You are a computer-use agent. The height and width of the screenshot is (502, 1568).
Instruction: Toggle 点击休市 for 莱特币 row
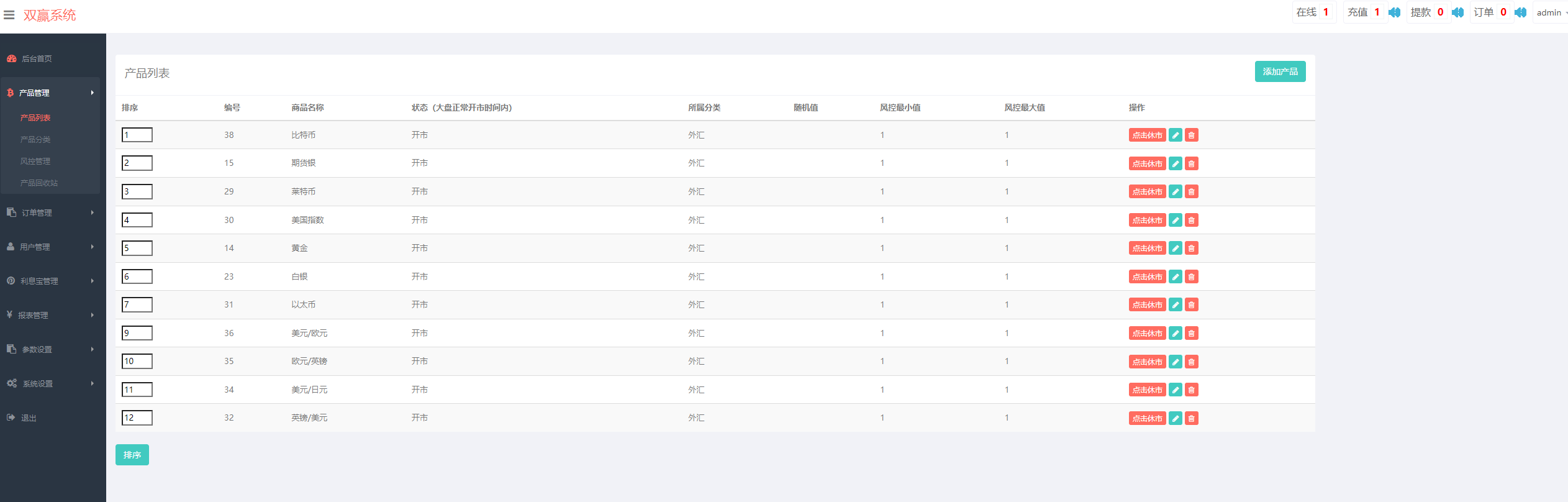(x=1147, y=192)
